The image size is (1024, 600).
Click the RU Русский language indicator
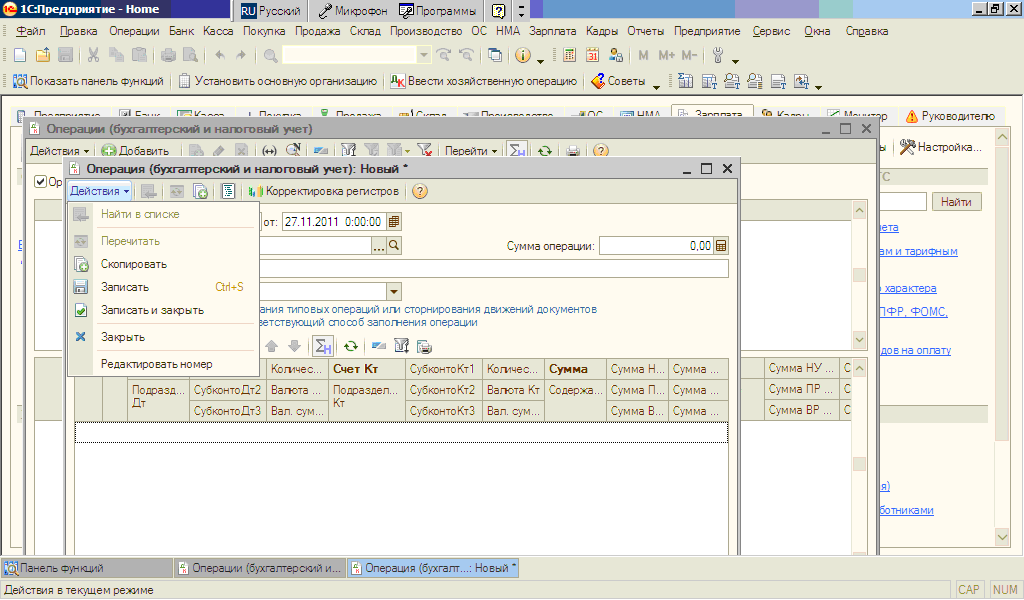271,10
